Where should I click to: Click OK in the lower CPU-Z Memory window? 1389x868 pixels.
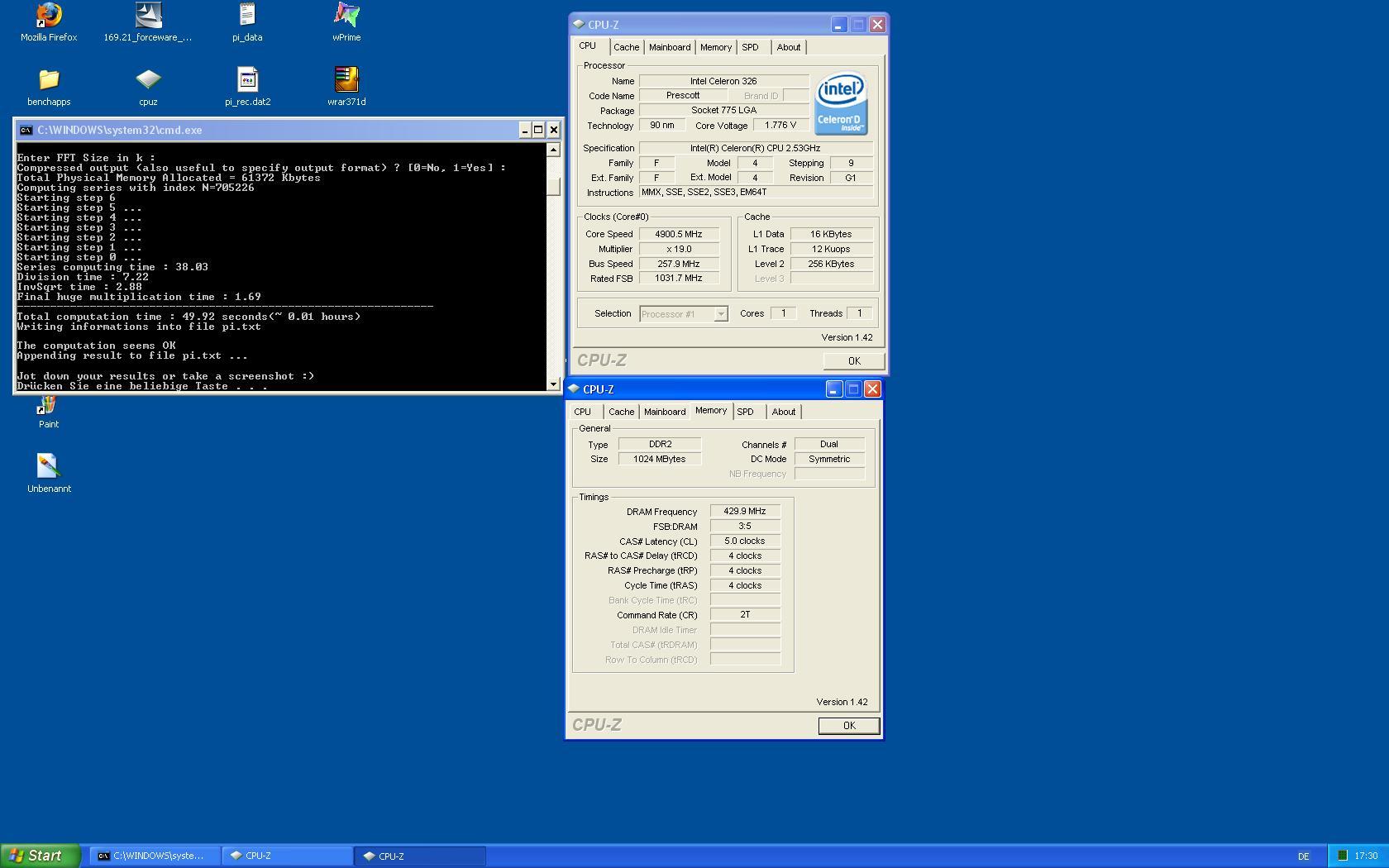click(x=849, y=726)
